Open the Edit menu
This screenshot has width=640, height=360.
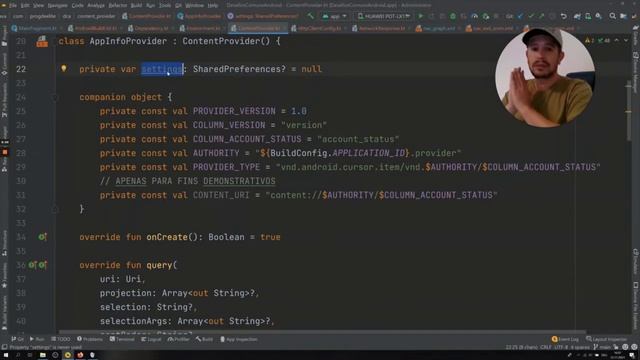pos(25,5)
